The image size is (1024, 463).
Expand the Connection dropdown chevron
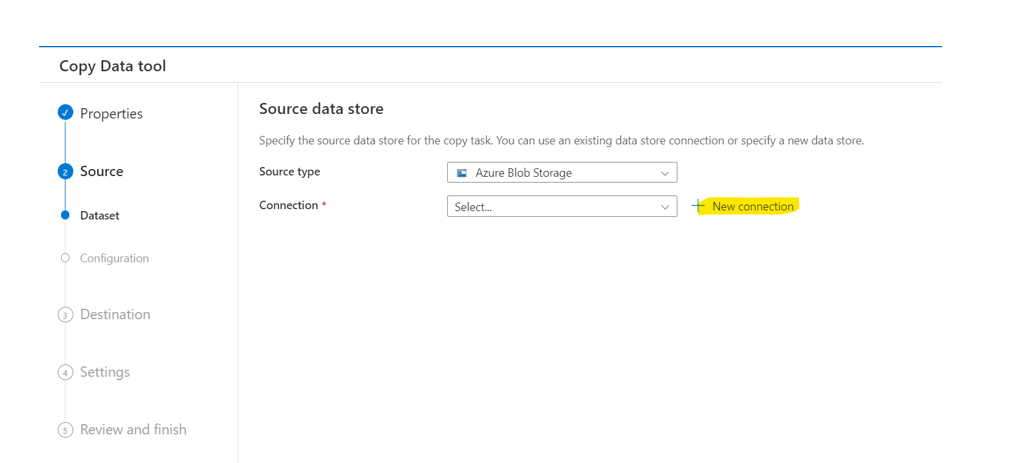pos(665,207)
